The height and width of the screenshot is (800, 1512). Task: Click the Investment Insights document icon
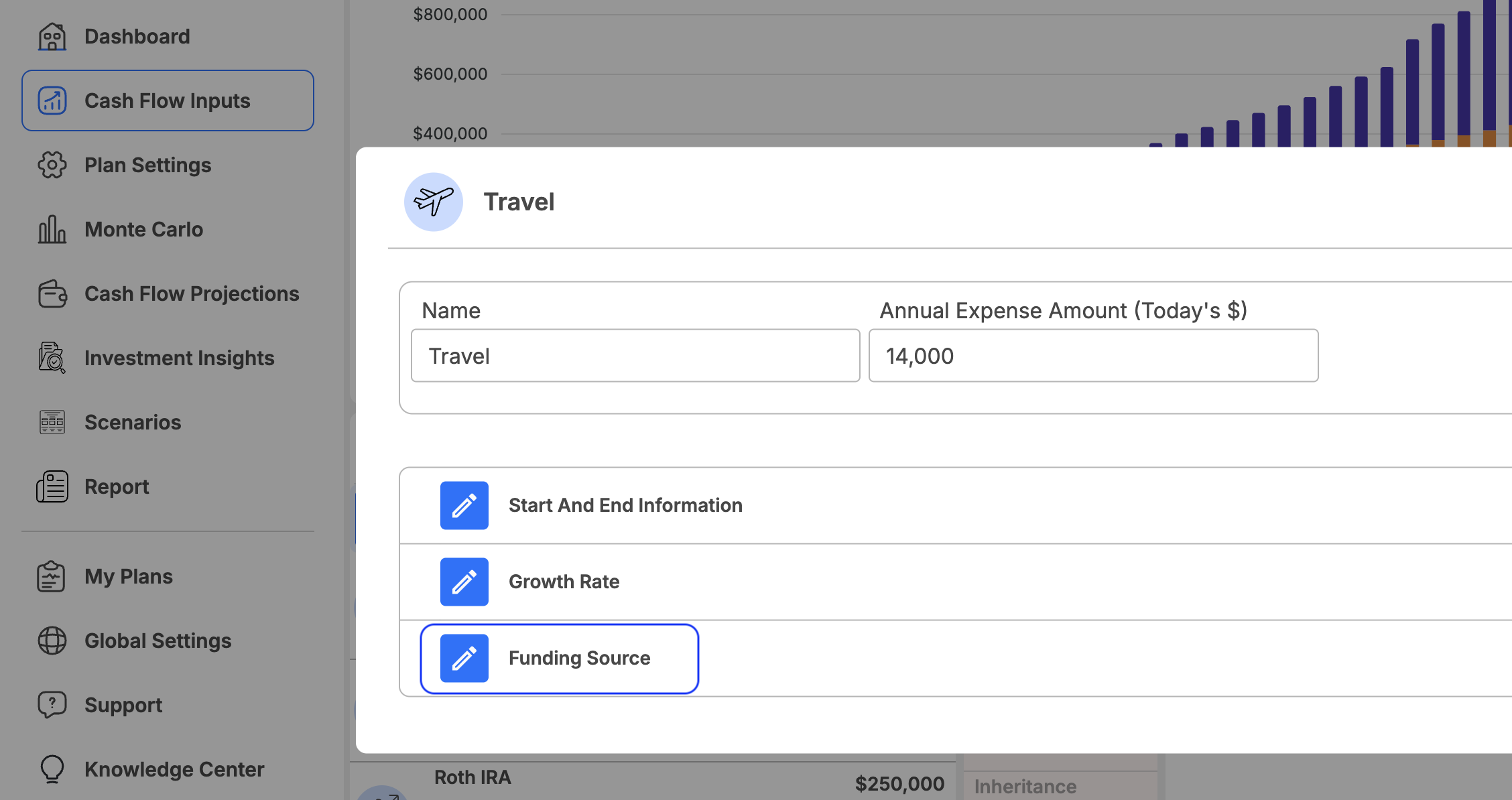52,358
